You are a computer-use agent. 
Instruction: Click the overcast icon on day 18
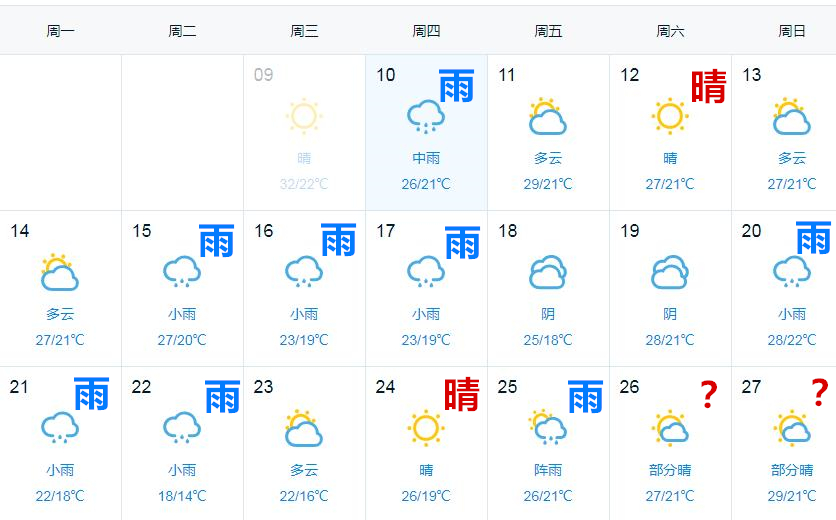[548, 272]
